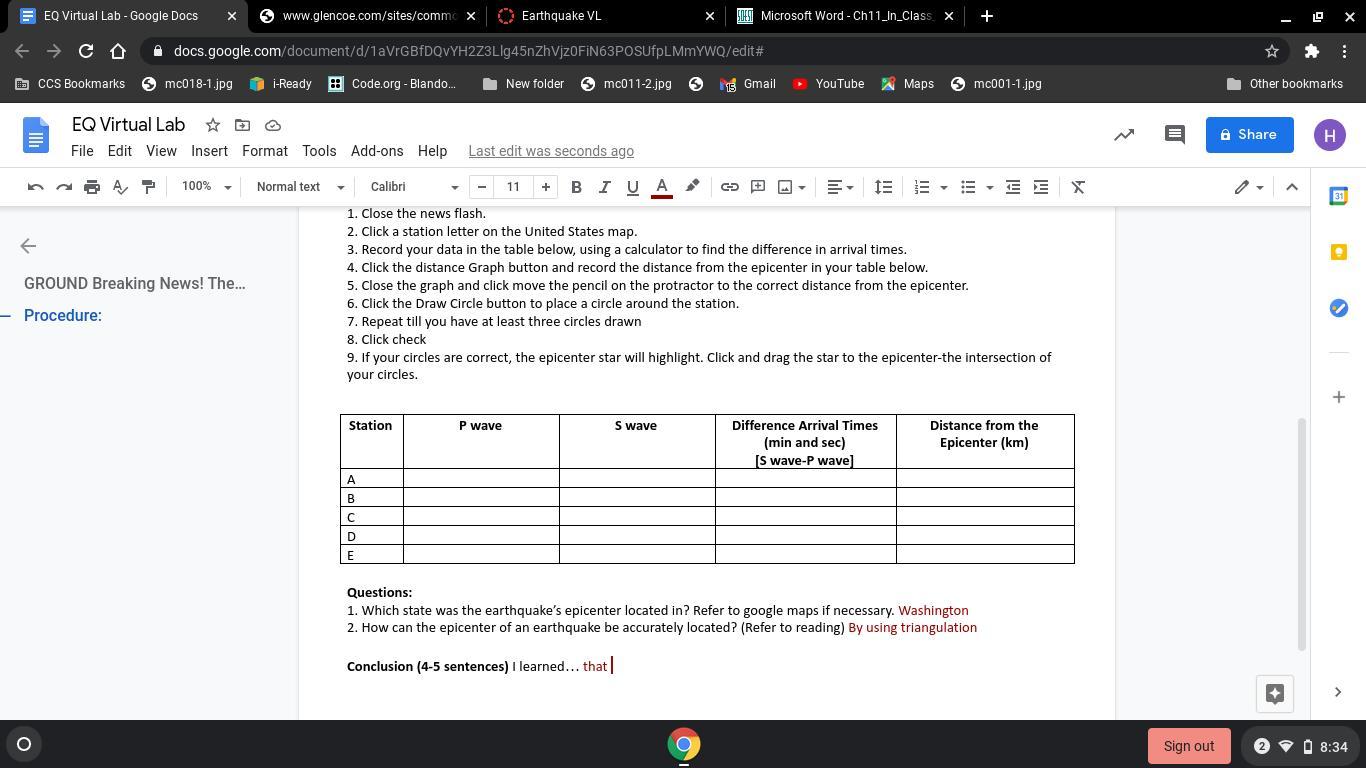This screenshot has width=1366, height=768.
Task: Click the cloud document status icon
Action: click(272, 125)
